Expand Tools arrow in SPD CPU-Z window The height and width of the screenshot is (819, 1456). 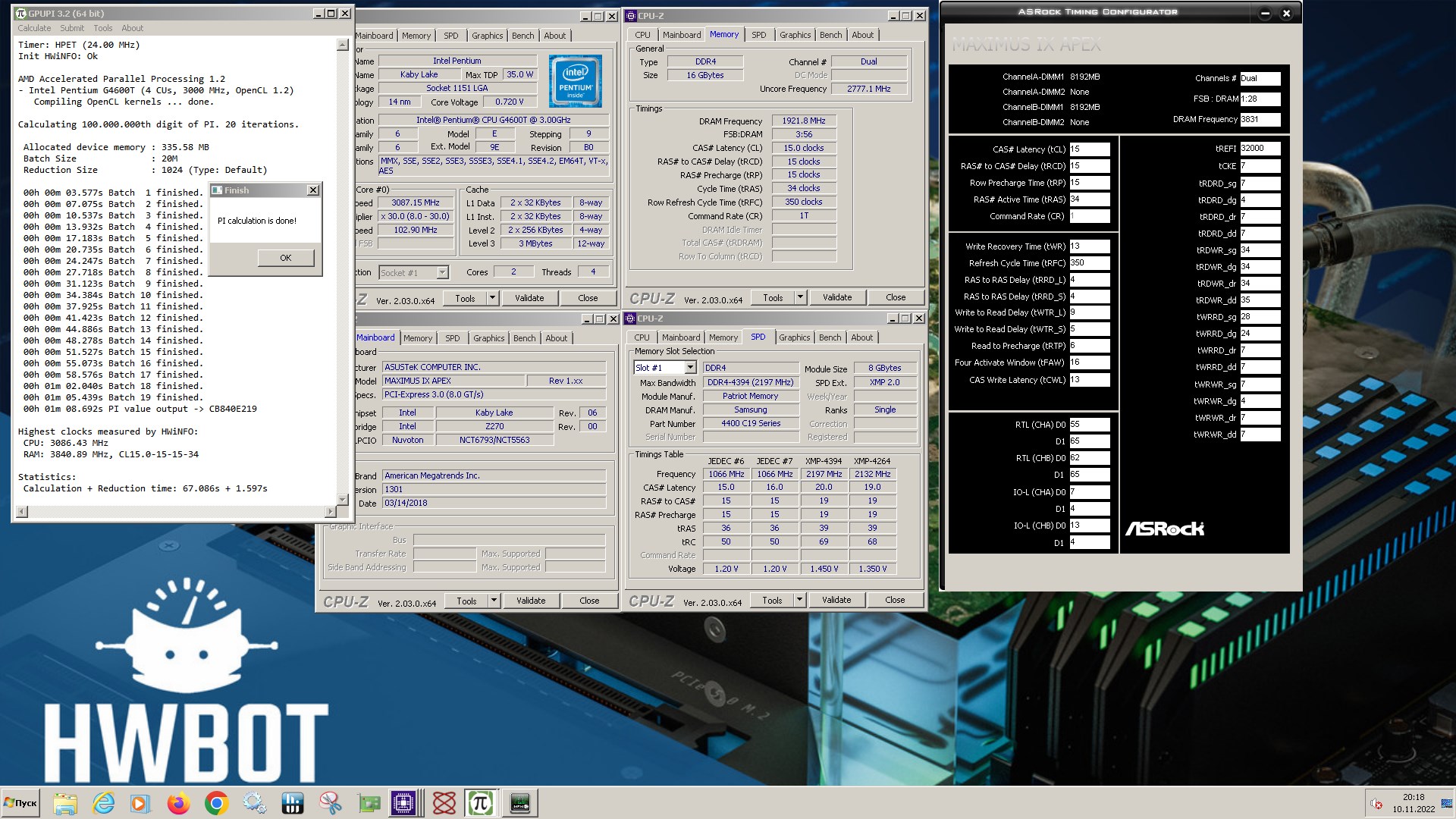[x=799, y=600]
